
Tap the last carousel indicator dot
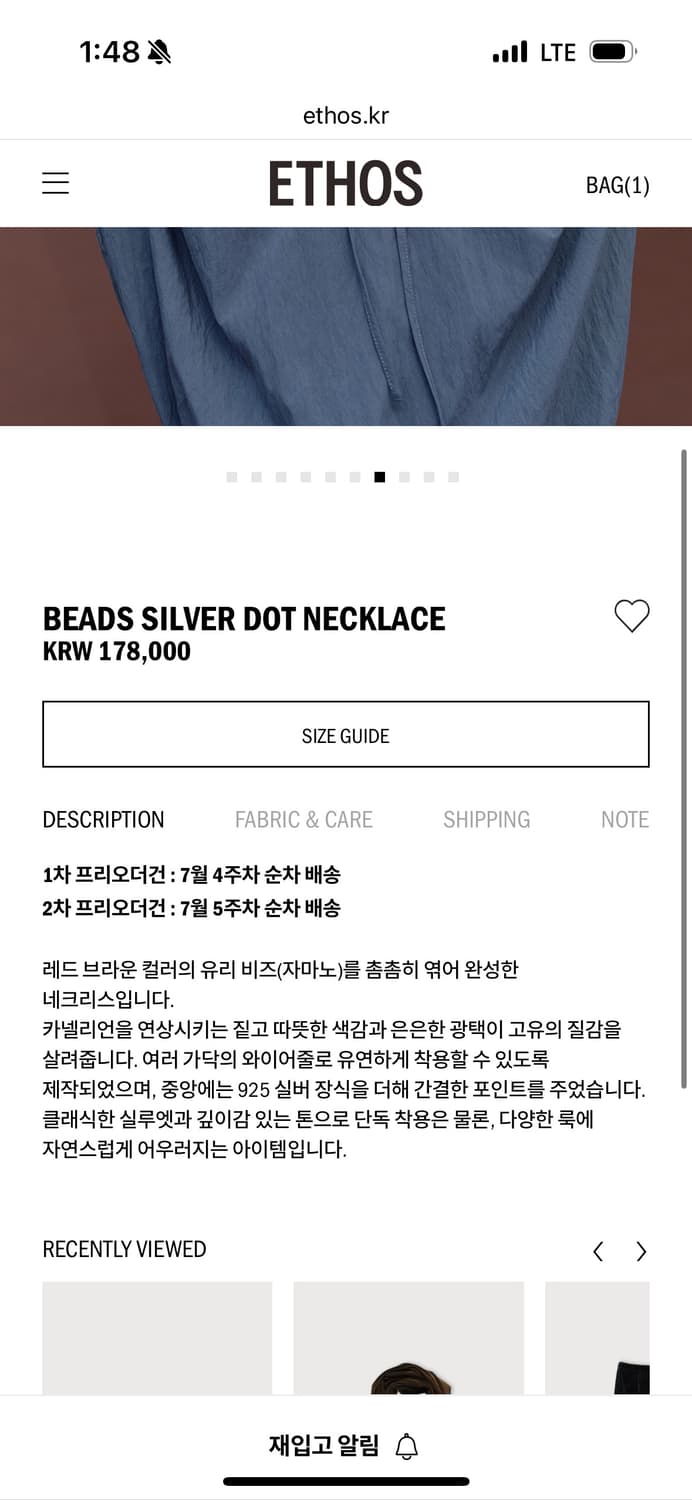point(454,477)
